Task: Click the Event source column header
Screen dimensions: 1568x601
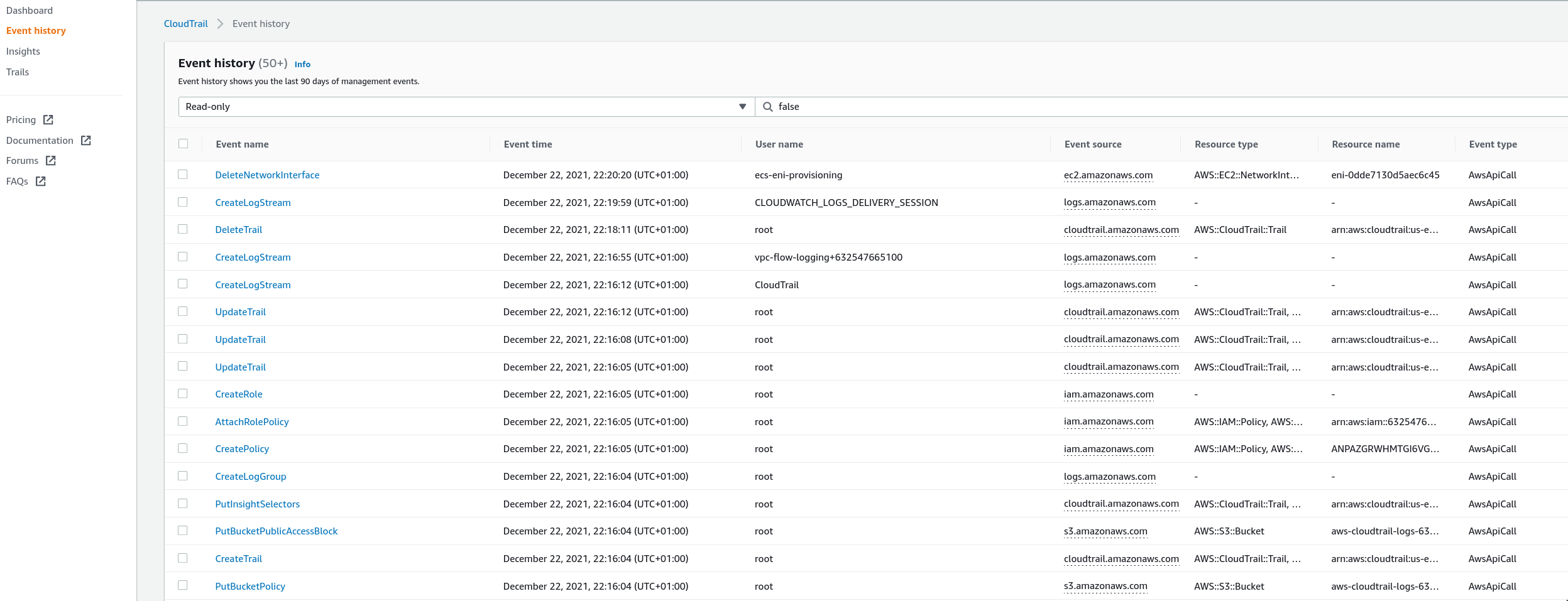Action: click(x=1093, y=144)
